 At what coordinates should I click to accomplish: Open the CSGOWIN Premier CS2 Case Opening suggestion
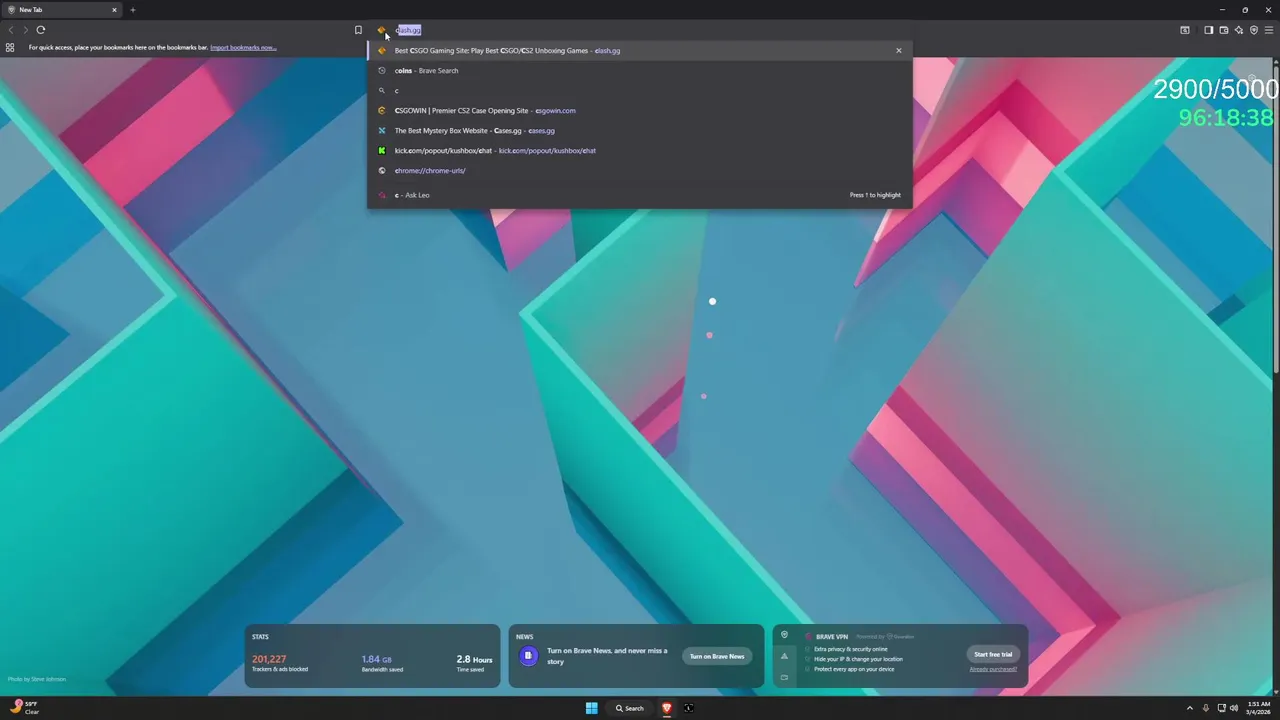[x=640, y=111]
